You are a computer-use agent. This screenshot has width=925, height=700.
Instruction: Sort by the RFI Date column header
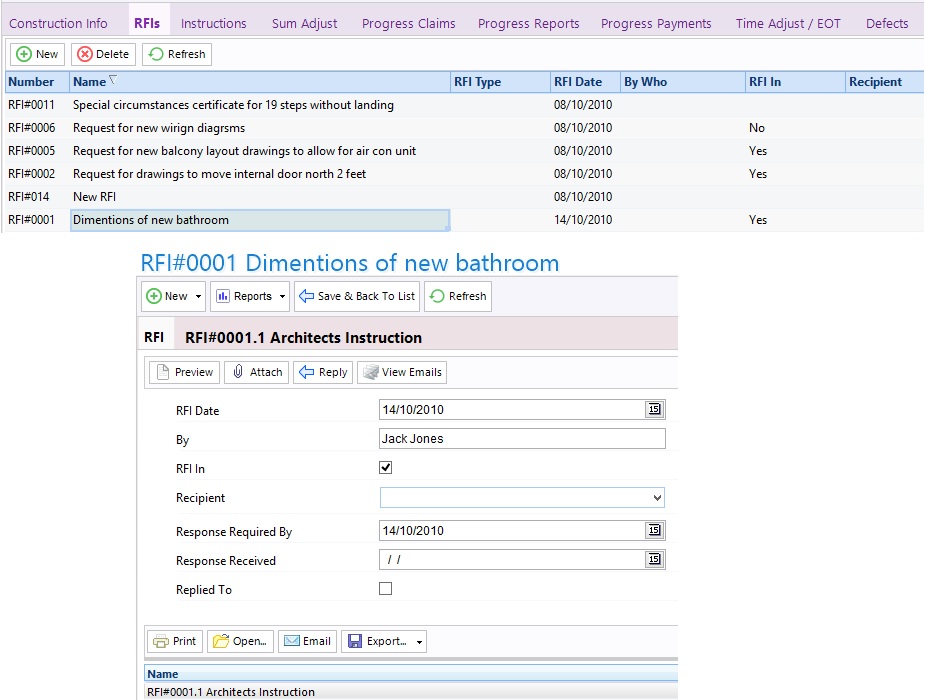585,82
